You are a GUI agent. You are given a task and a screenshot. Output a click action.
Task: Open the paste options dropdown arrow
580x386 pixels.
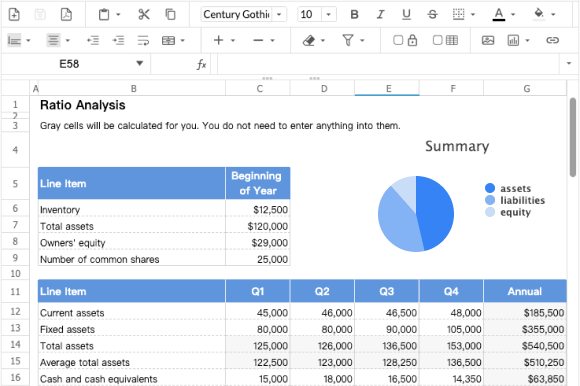point(118,15)
